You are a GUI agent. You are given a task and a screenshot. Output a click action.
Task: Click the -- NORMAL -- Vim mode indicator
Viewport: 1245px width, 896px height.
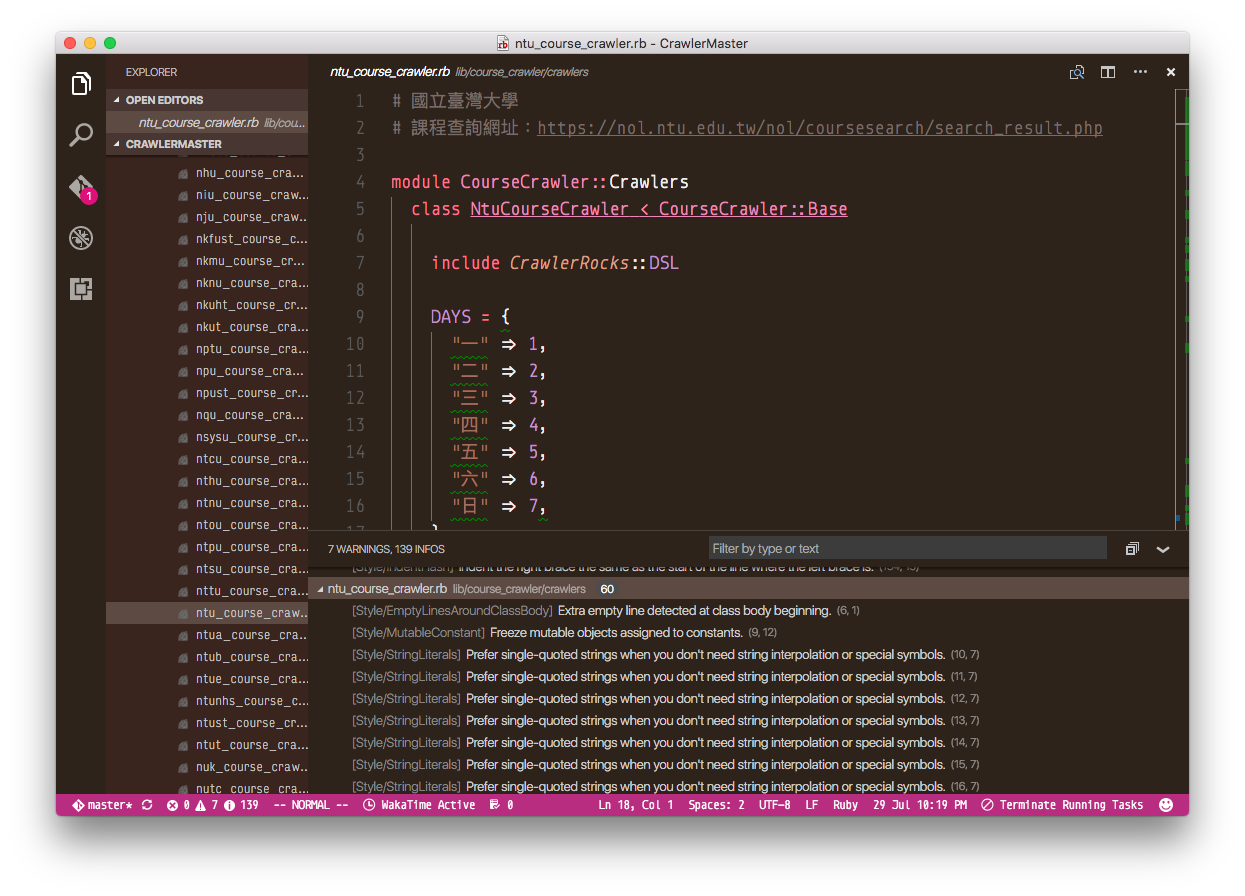[x=311, y=805]
